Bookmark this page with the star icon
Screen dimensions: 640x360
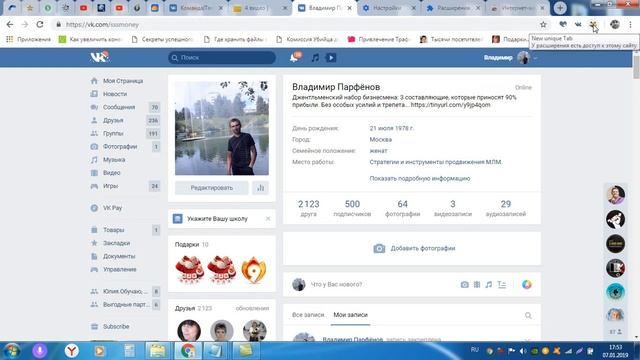(x=543, y=24)
